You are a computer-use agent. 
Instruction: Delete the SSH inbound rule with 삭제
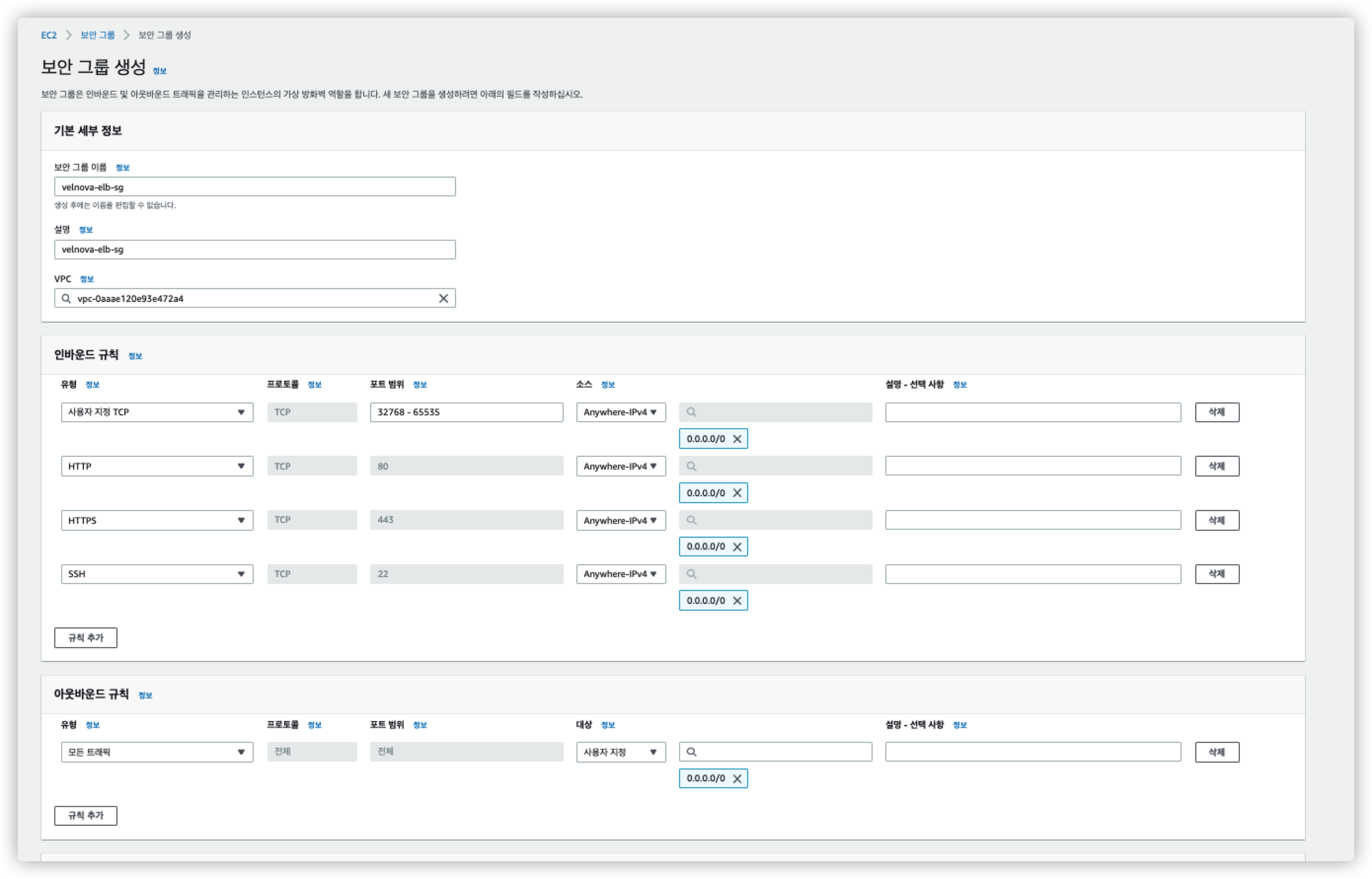point(1217,574)
